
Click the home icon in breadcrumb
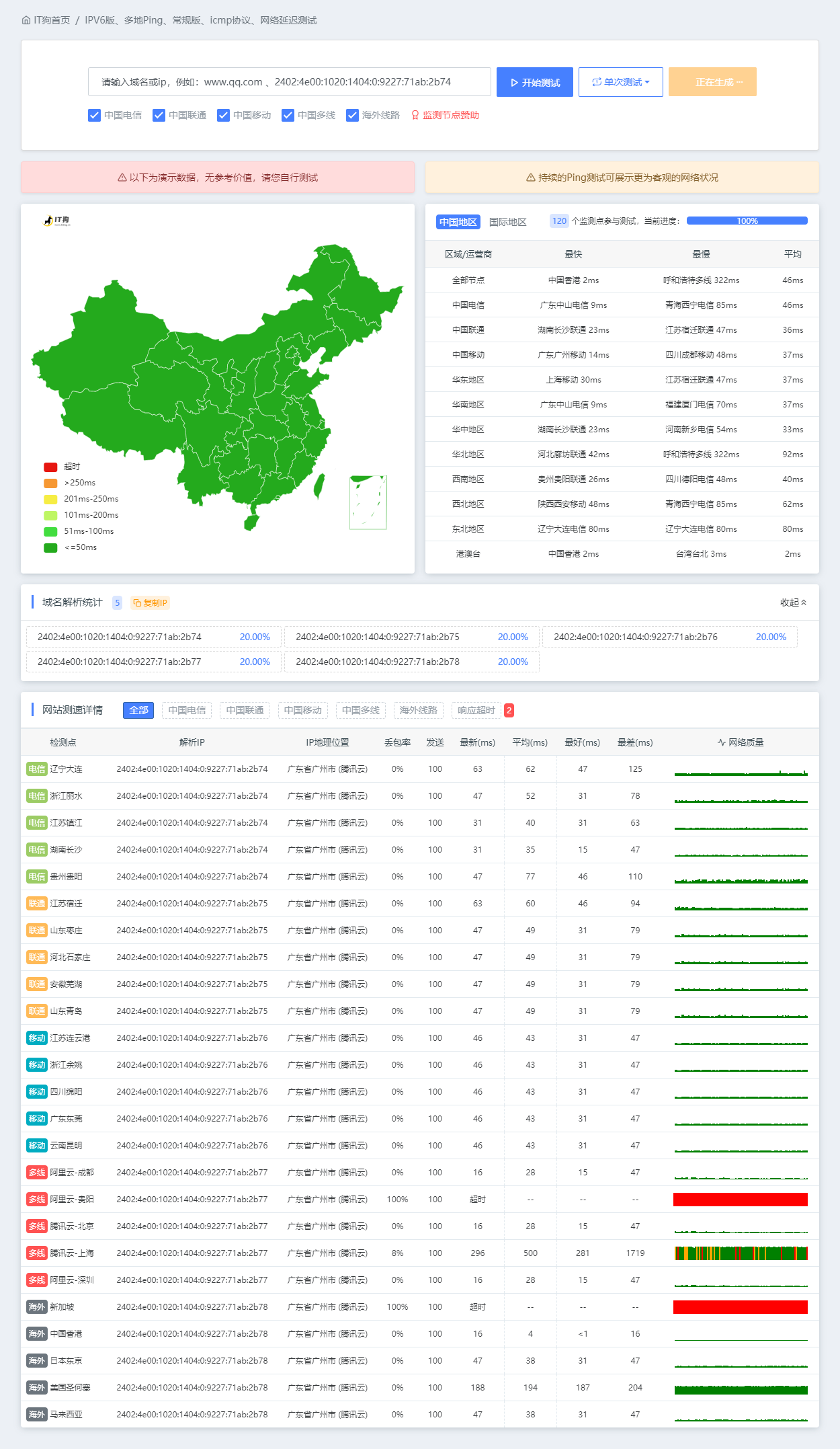point(26,20)
